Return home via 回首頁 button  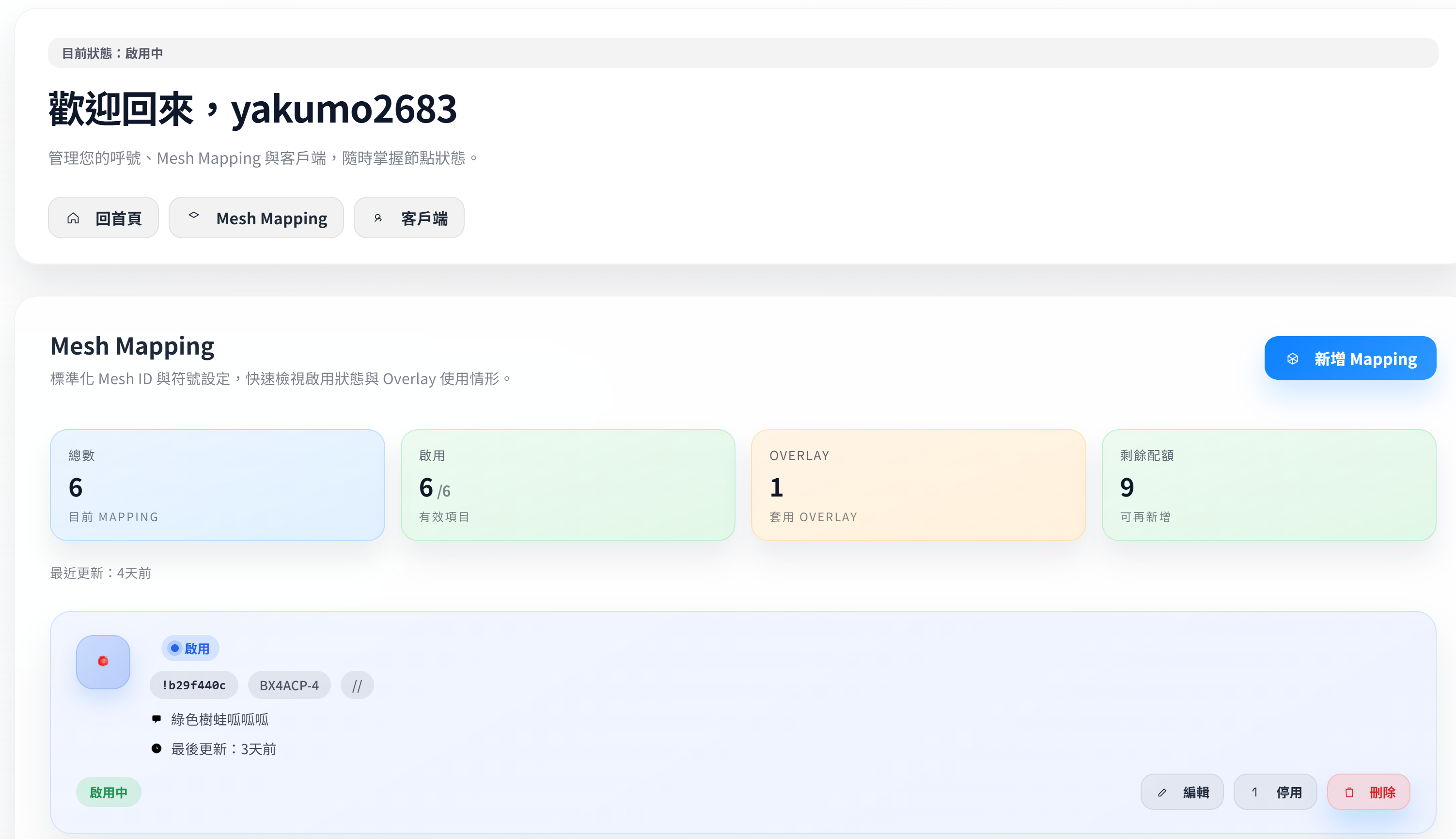click(104, 218)
